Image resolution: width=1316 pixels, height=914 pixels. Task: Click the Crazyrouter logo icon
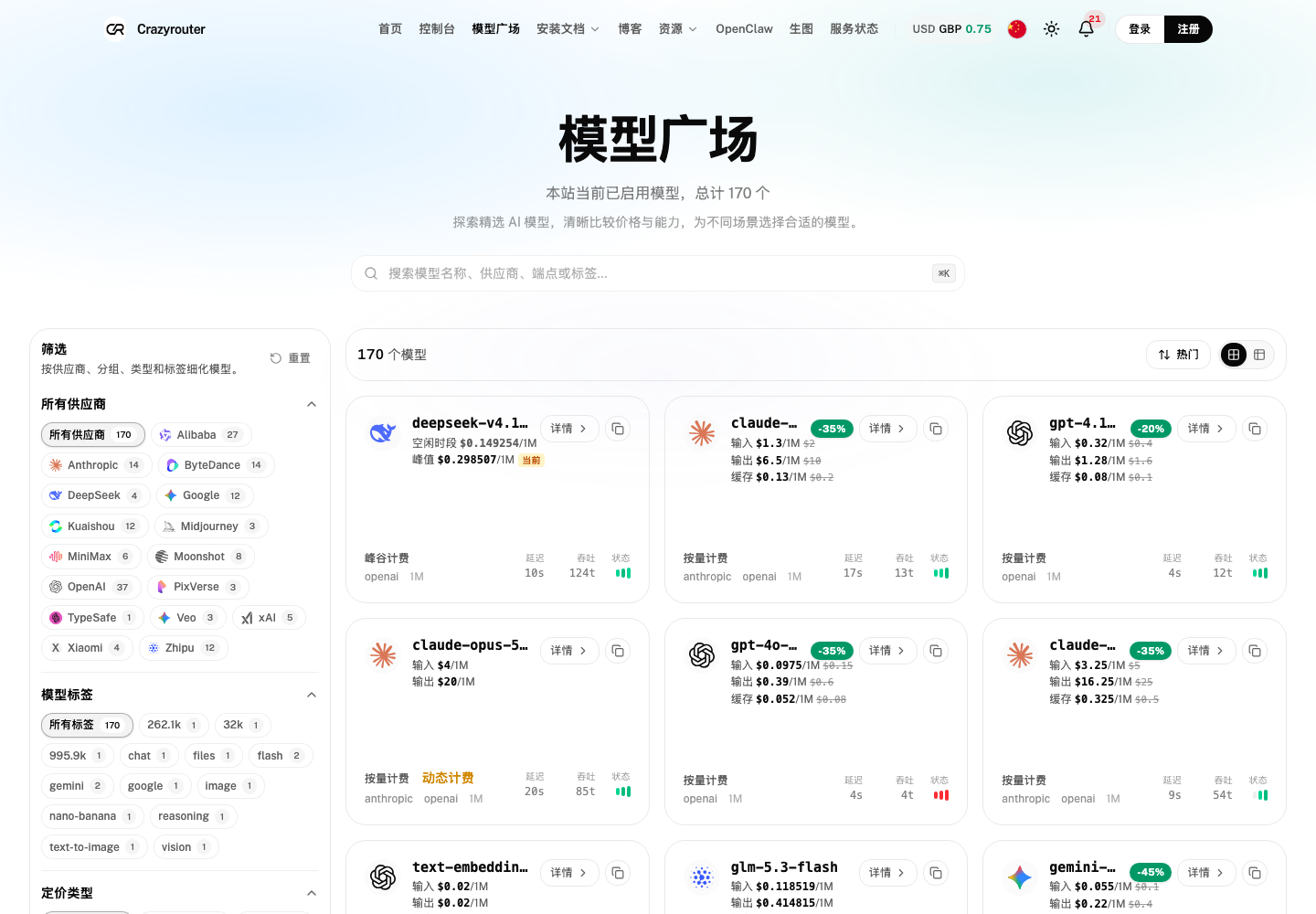[x=115, y=29]
